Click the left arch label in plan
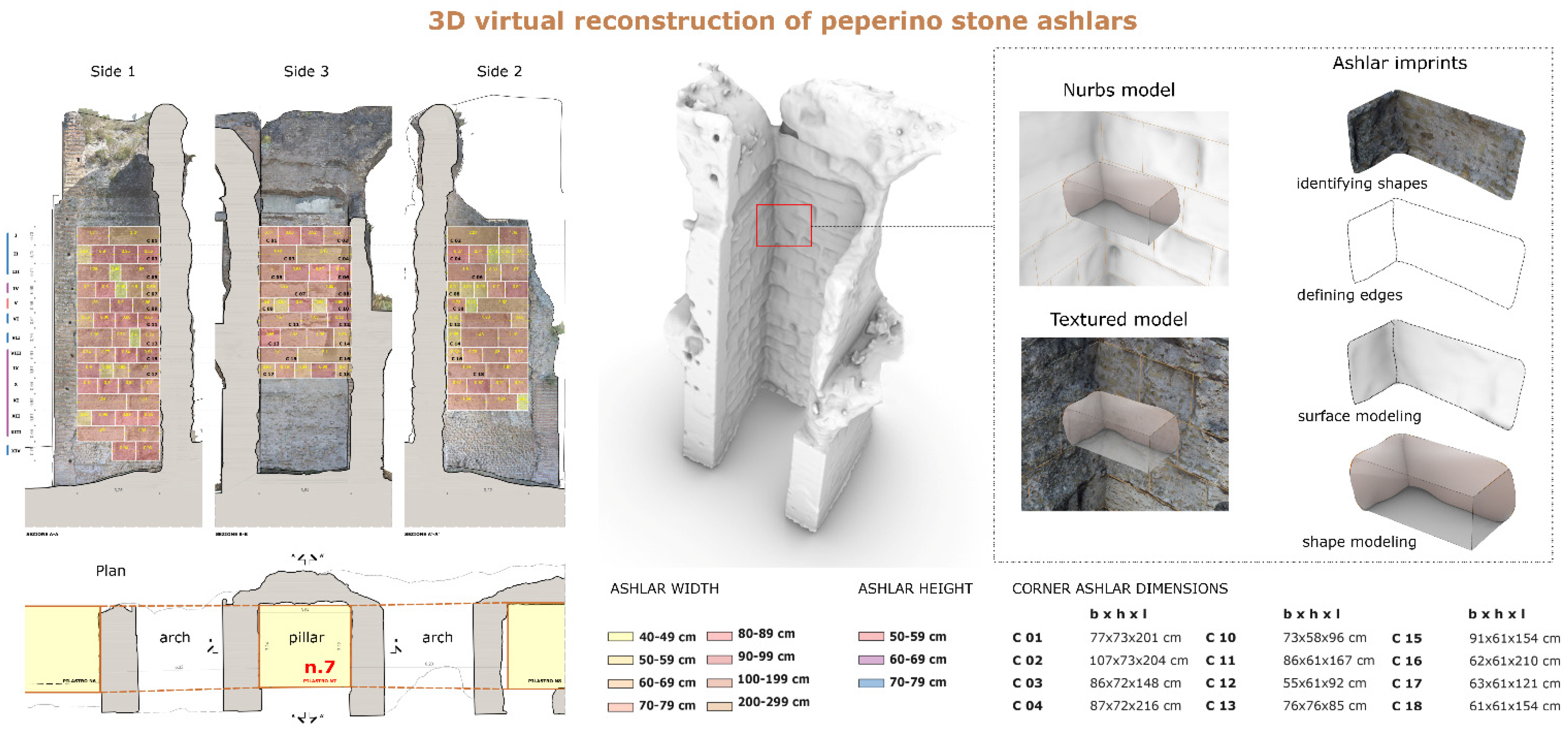Viewport: 1568px width, 736px height. tap(175, 637)
